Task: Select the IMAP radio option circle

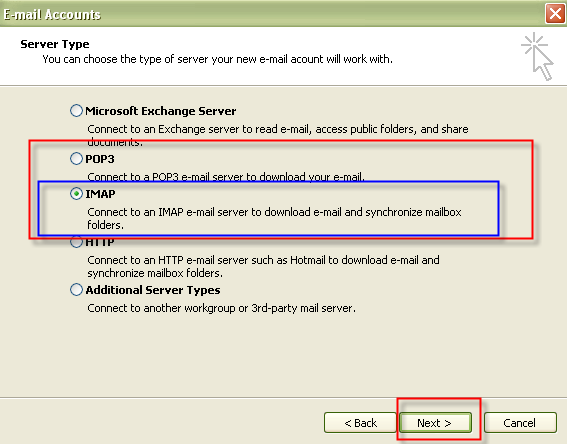Action: click(x=76, y=194)
